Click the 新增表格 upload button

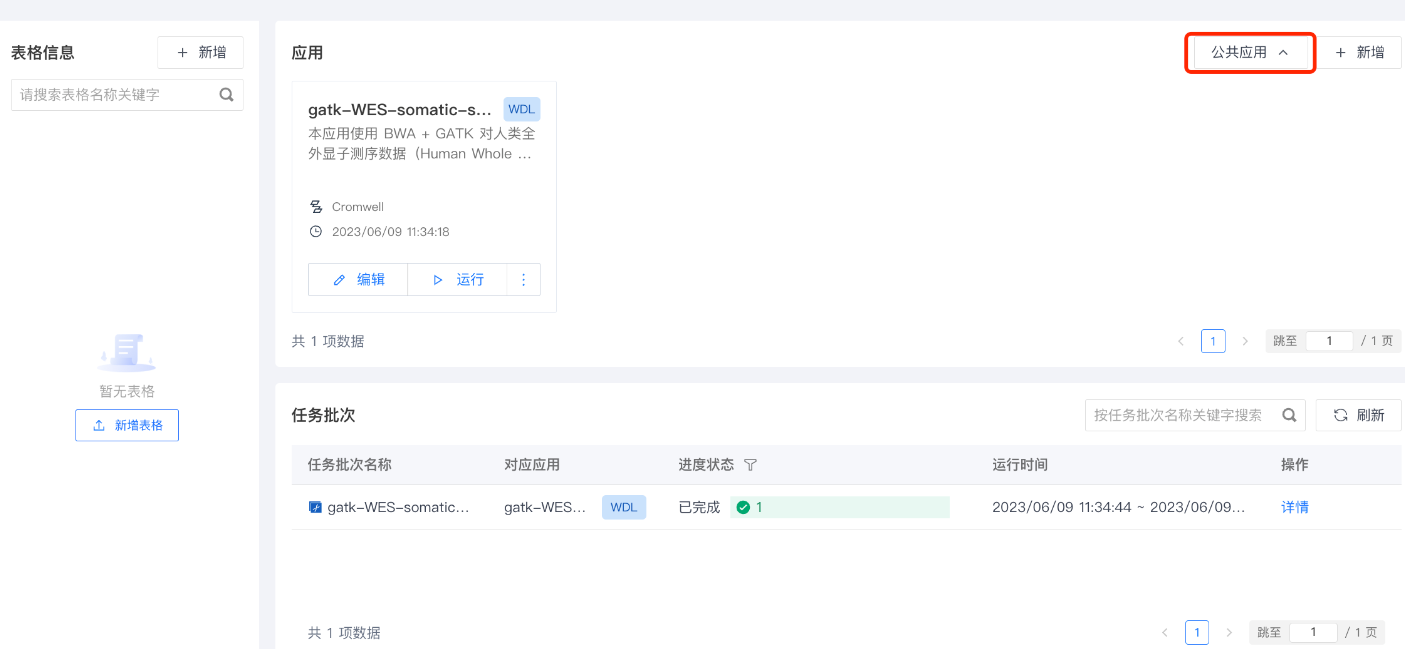coord(127,425)
